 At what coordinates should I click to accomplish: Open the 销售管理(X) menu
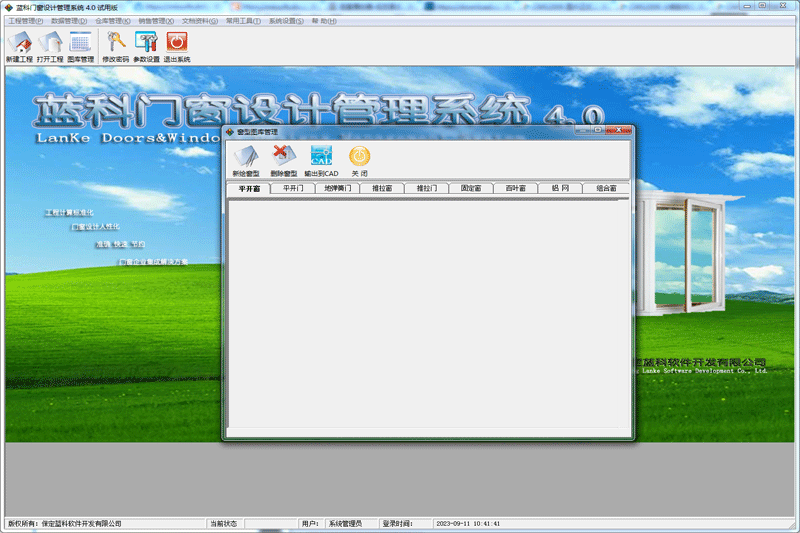[156, 21]
